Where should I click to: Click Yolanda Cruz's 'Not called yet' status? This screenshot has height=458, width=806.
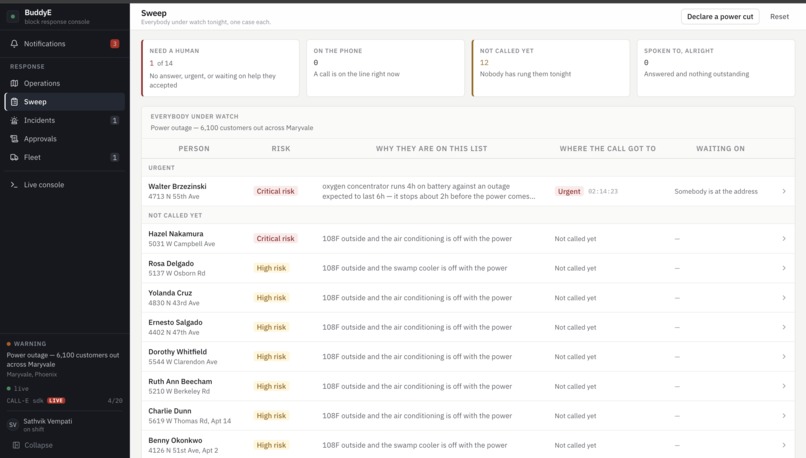[x=575, y=298]
